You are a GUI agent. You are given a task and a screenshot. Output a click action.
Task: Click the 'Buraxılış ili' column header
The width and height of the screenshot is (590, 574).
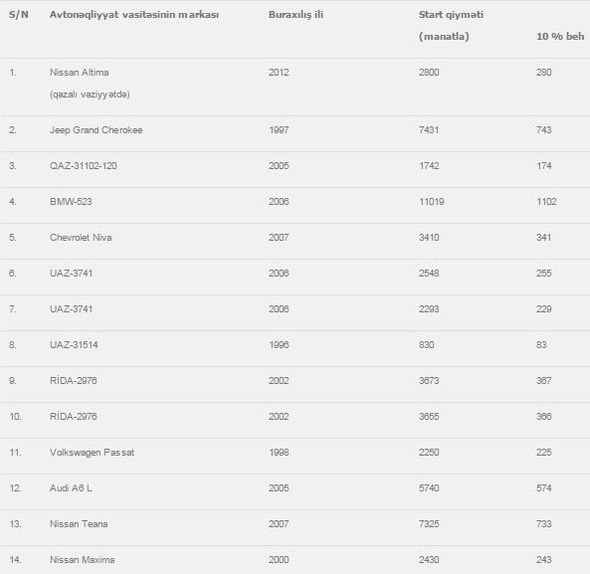coord(296,15)
